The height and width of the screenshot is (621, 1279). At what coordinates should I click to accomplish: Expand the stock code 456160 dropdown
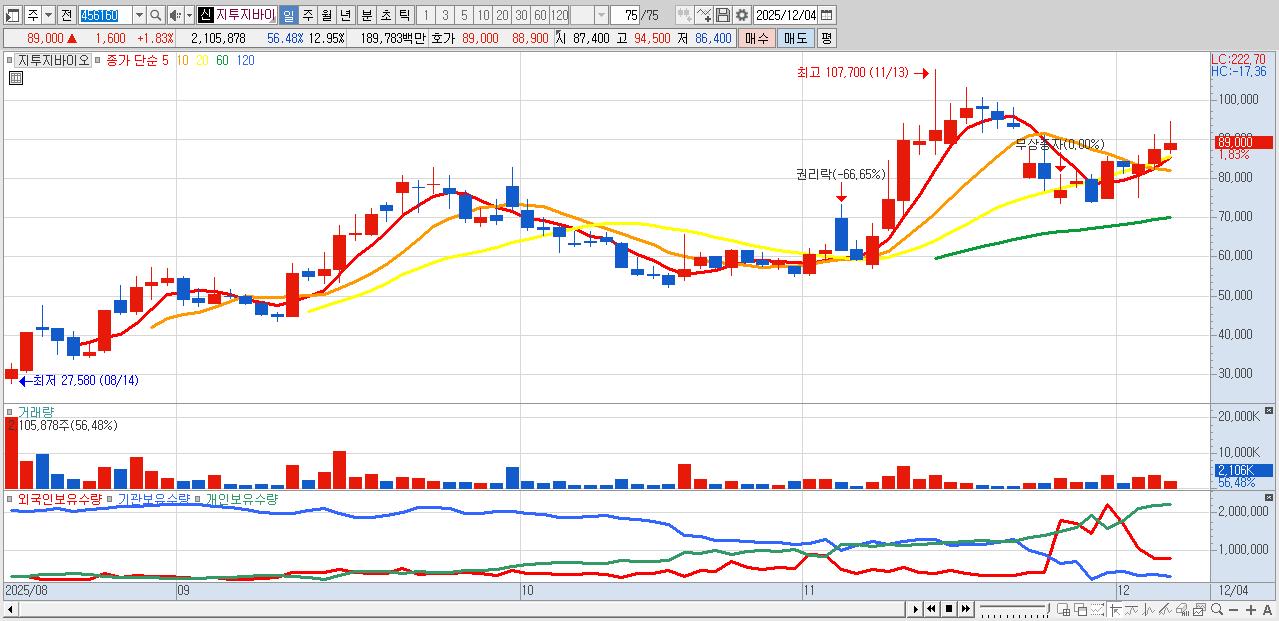pyautogui.click(x=139, y=15)
